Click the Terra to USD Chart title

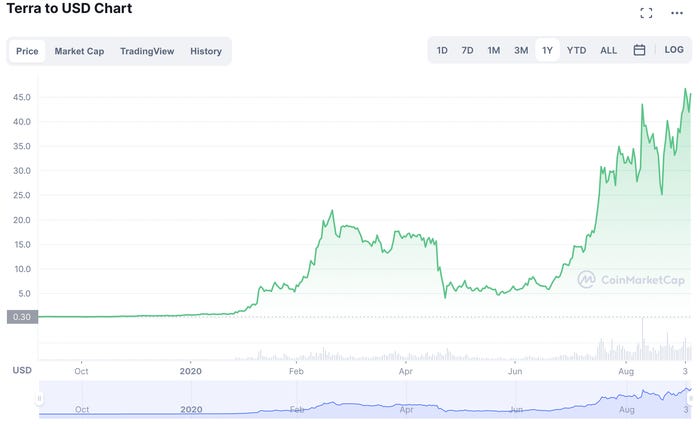coord(69,8)
